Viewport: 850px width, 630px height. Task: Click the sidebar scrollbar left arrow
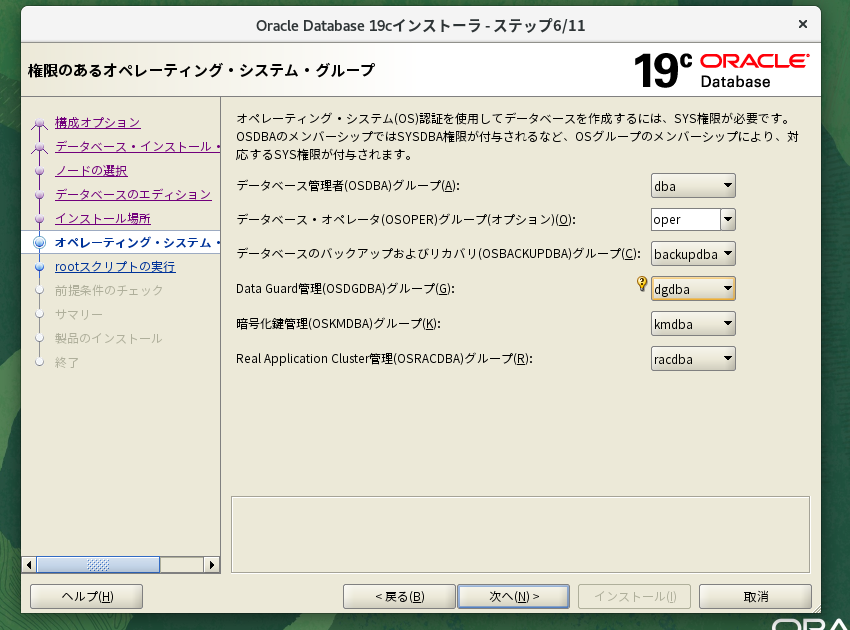(x=29, y=565)
